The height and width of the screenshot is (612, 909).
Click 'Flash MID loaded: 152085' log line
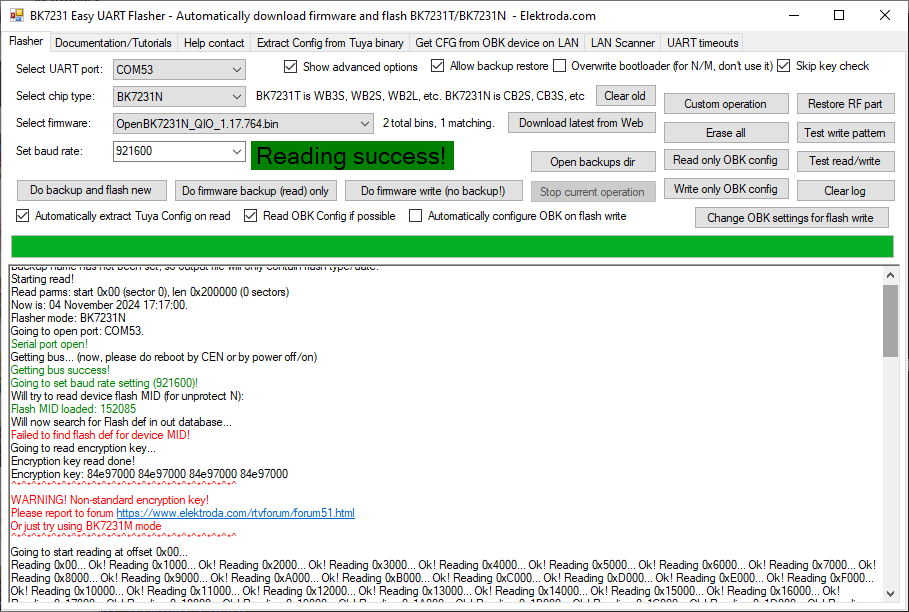(74, 409)
